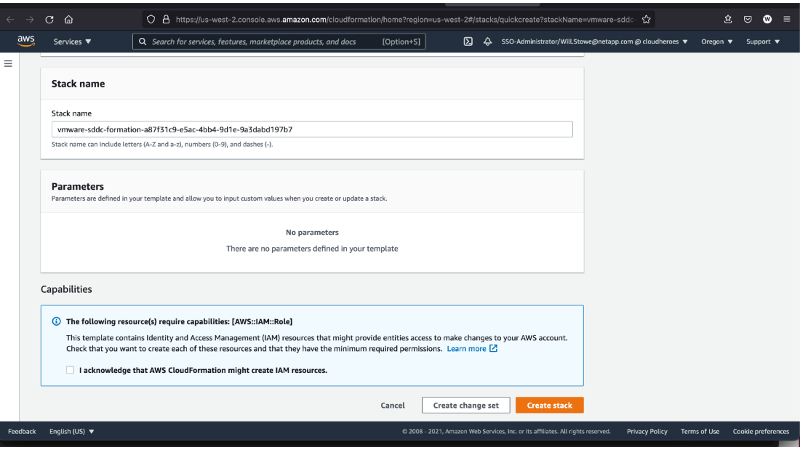Acknowledge CloudFormation might create IAM resources
Image resolution: width=800 pixels, height=450 pixels.
pyautogui.click(x=70, y=370)
